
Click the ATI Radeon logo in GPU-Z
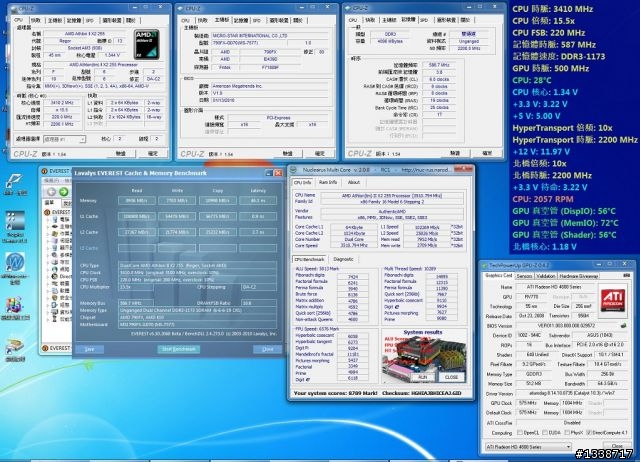click(613, 298)
